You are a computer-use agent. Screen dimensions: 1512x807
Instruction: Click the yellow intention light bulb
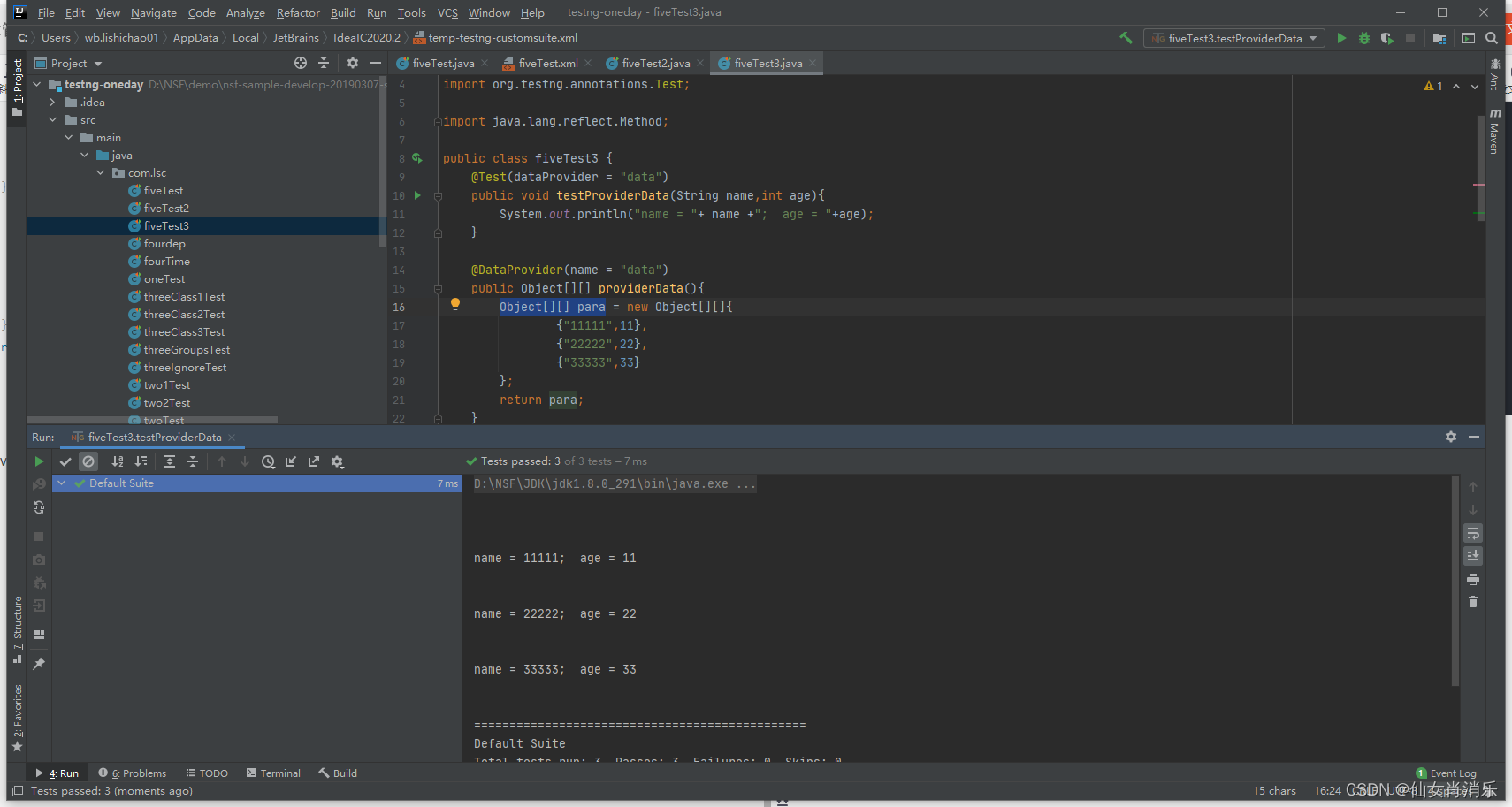[455, 304]
